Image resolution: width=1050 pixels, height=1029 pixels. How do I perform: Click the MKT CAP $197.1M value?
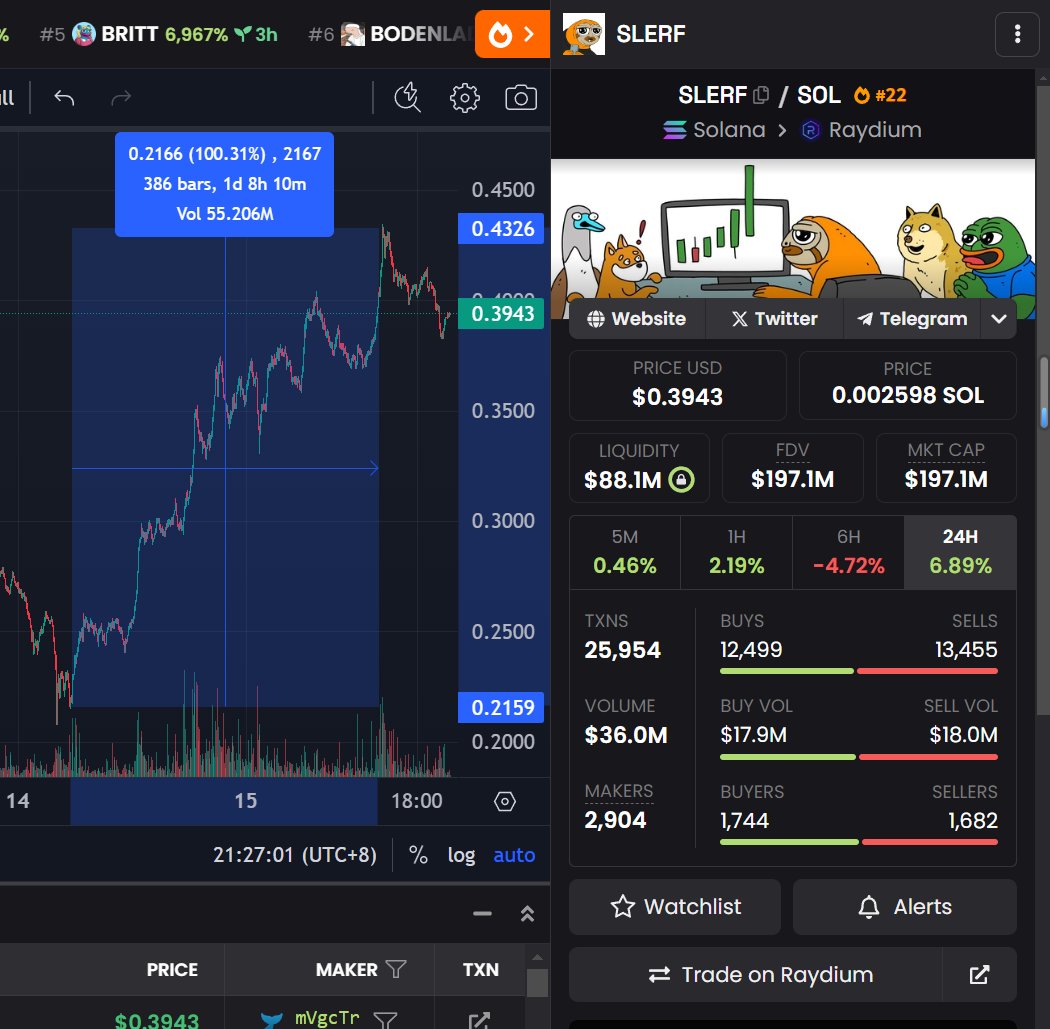click(x=946, y=479)
